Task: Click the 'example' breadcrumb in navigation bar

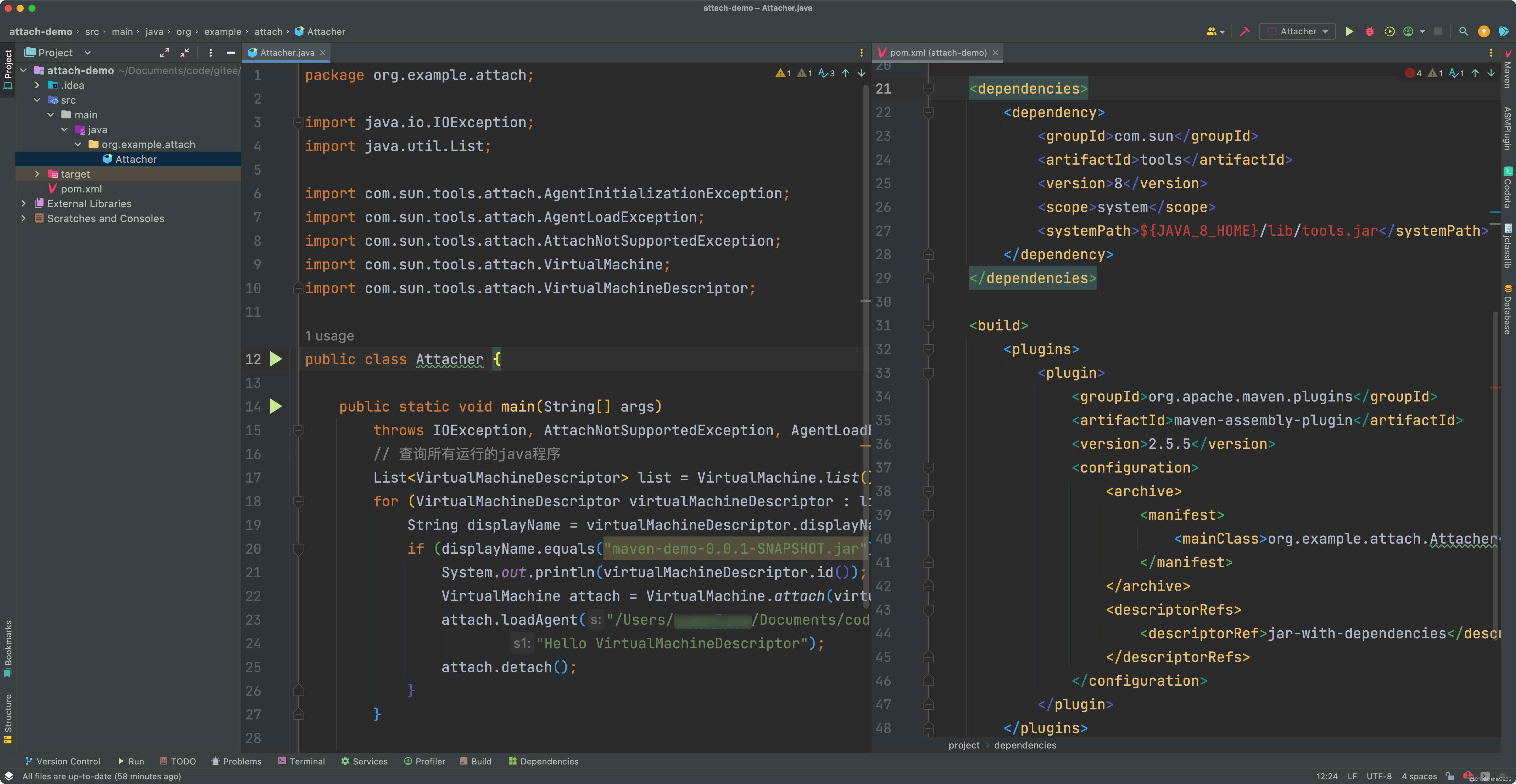Action: pos(222,32)
